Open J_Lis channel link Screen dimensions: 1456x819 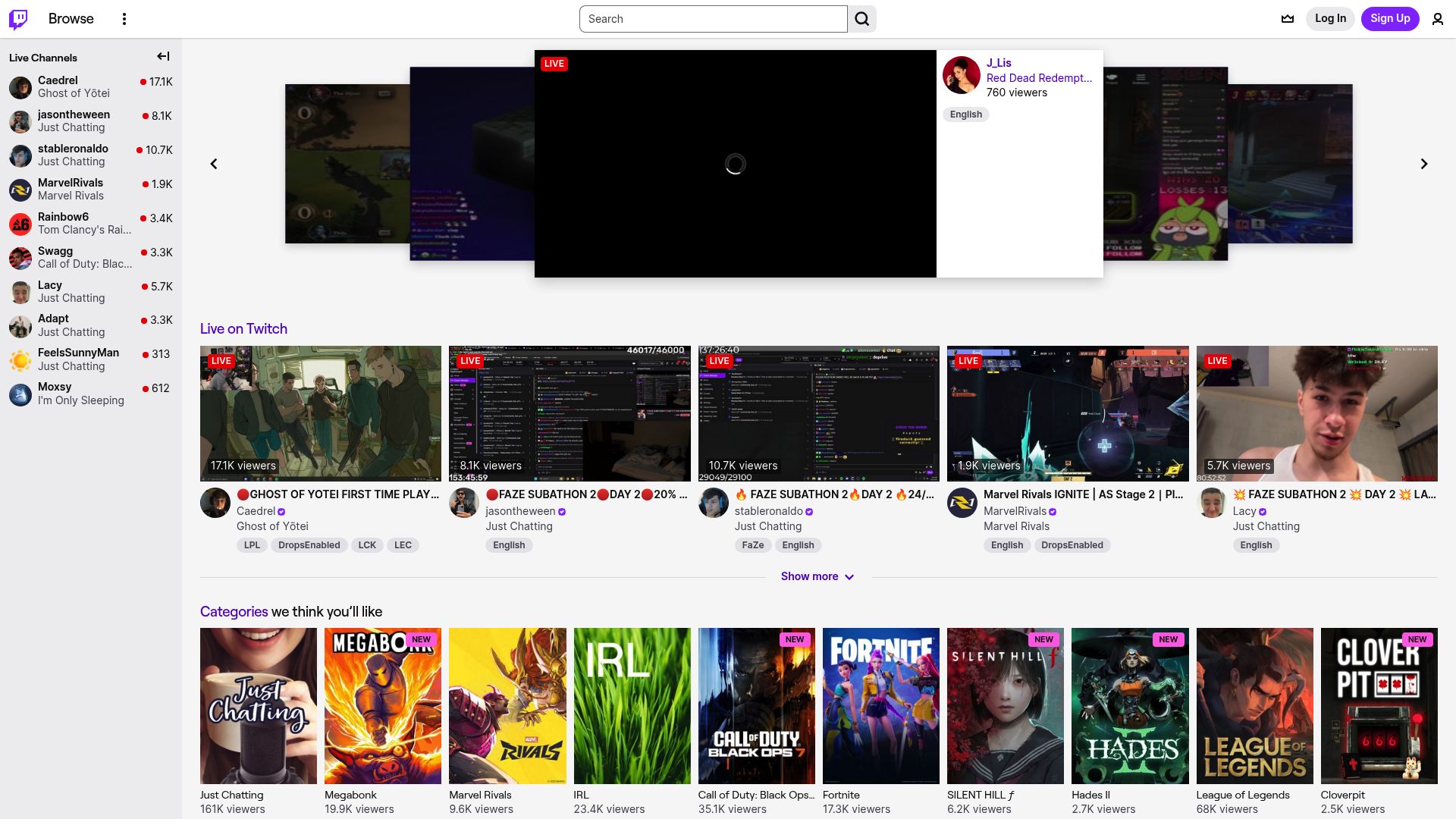click(998, 63)
